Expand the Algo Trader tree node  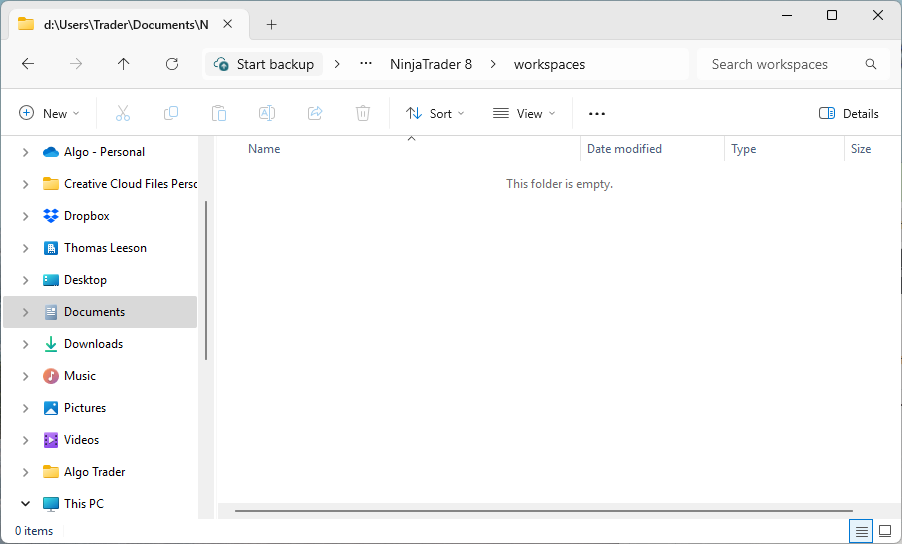coord(25,472)
